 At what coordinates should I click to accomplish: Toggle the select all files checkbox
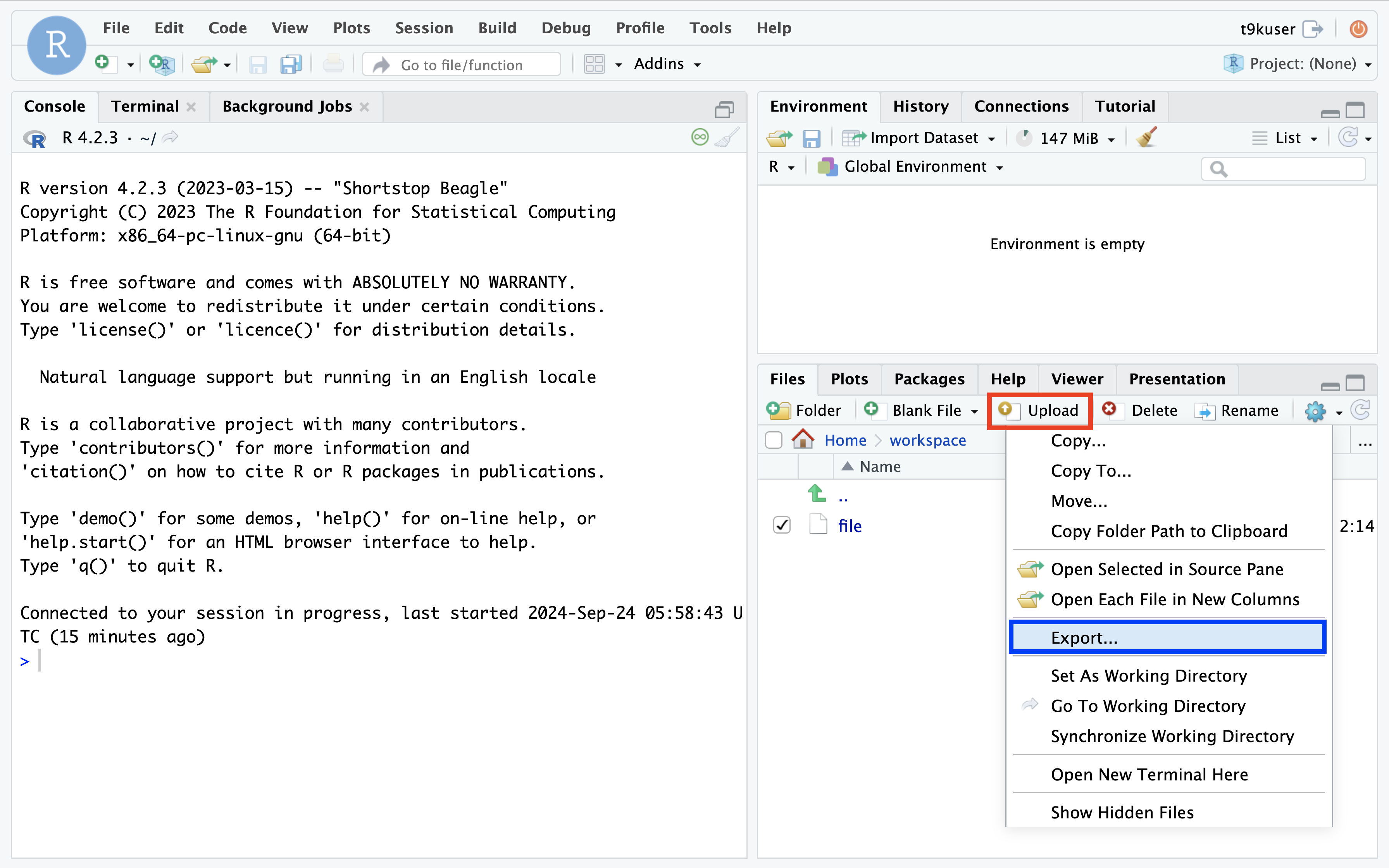(774, 440)
